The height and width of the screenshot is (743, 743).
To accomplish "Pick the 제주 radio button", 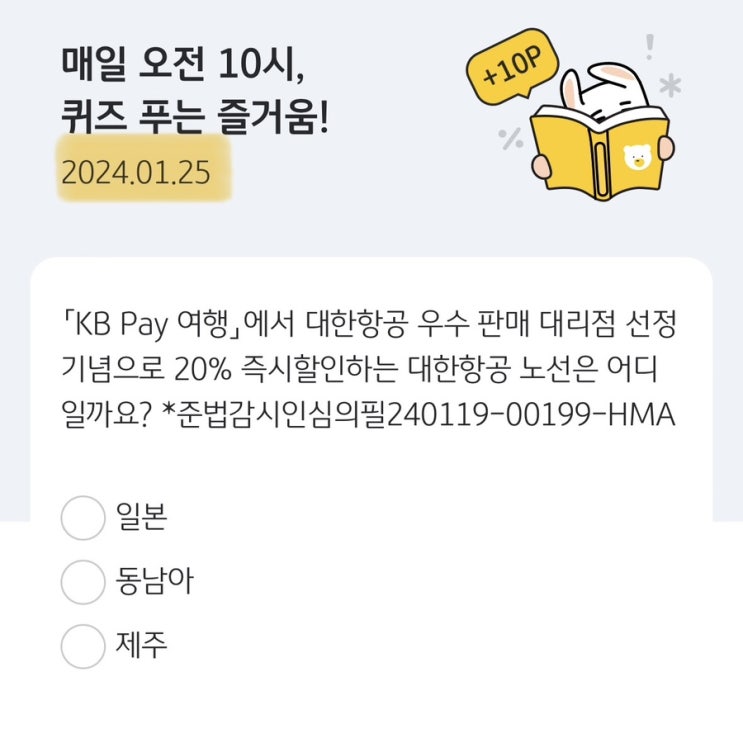I will click(x=82, y=645).
